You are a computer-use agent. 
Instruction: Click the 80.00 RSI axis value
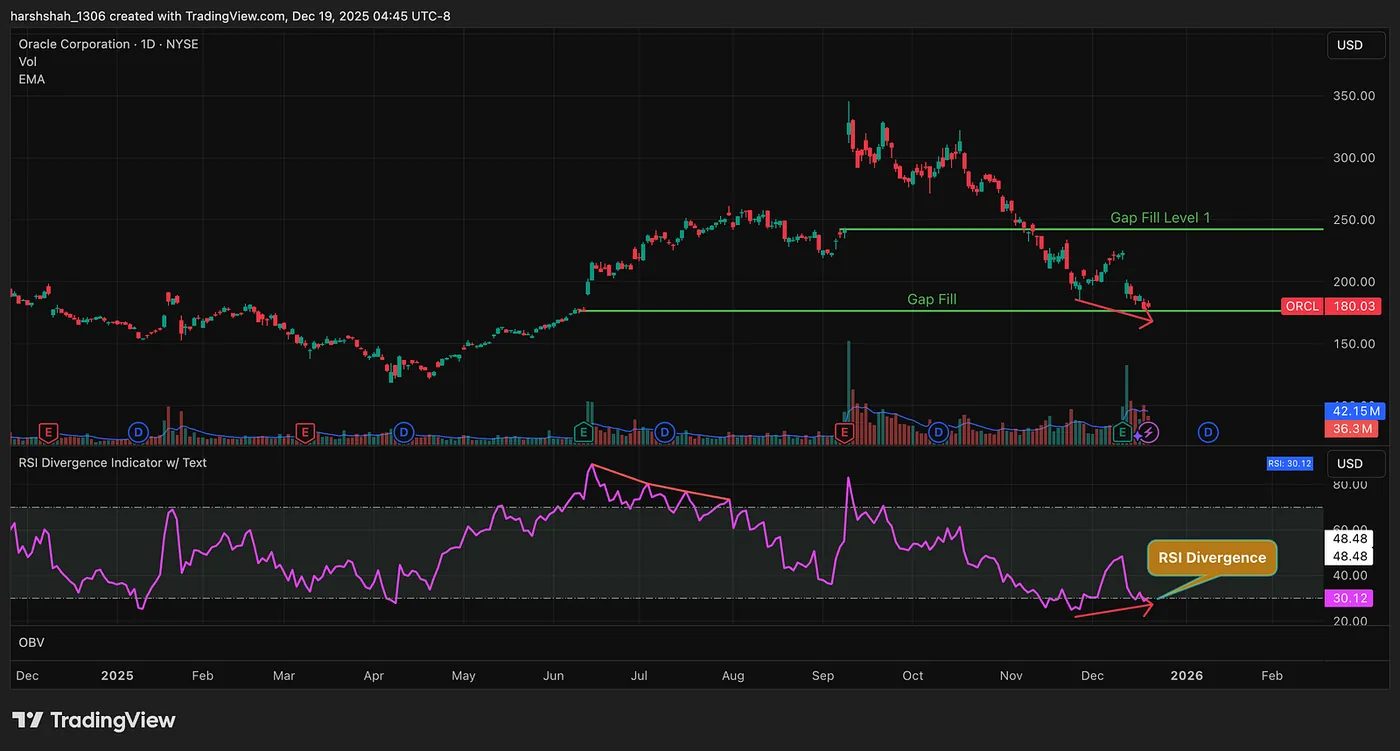1350,485
